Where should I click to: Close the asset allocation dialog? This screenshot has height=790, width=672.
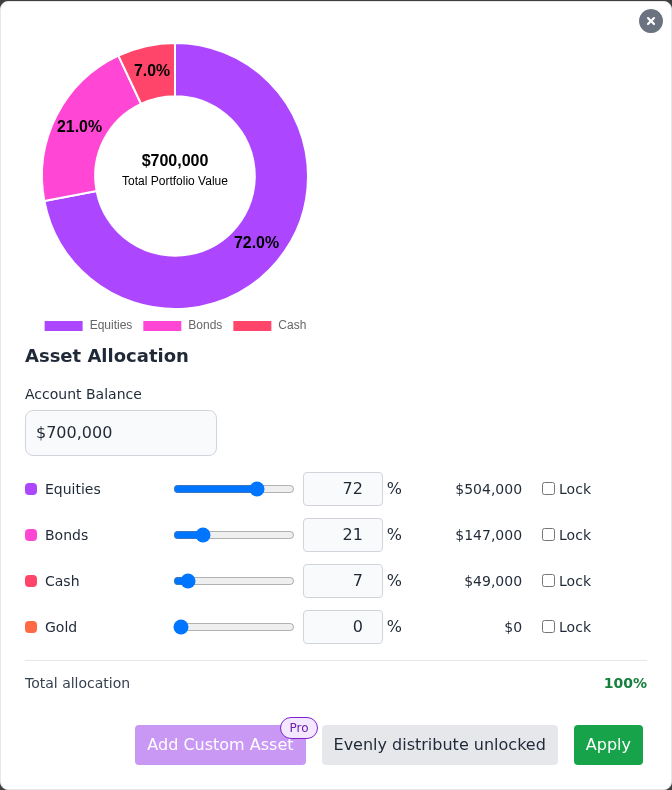point(650,21)
